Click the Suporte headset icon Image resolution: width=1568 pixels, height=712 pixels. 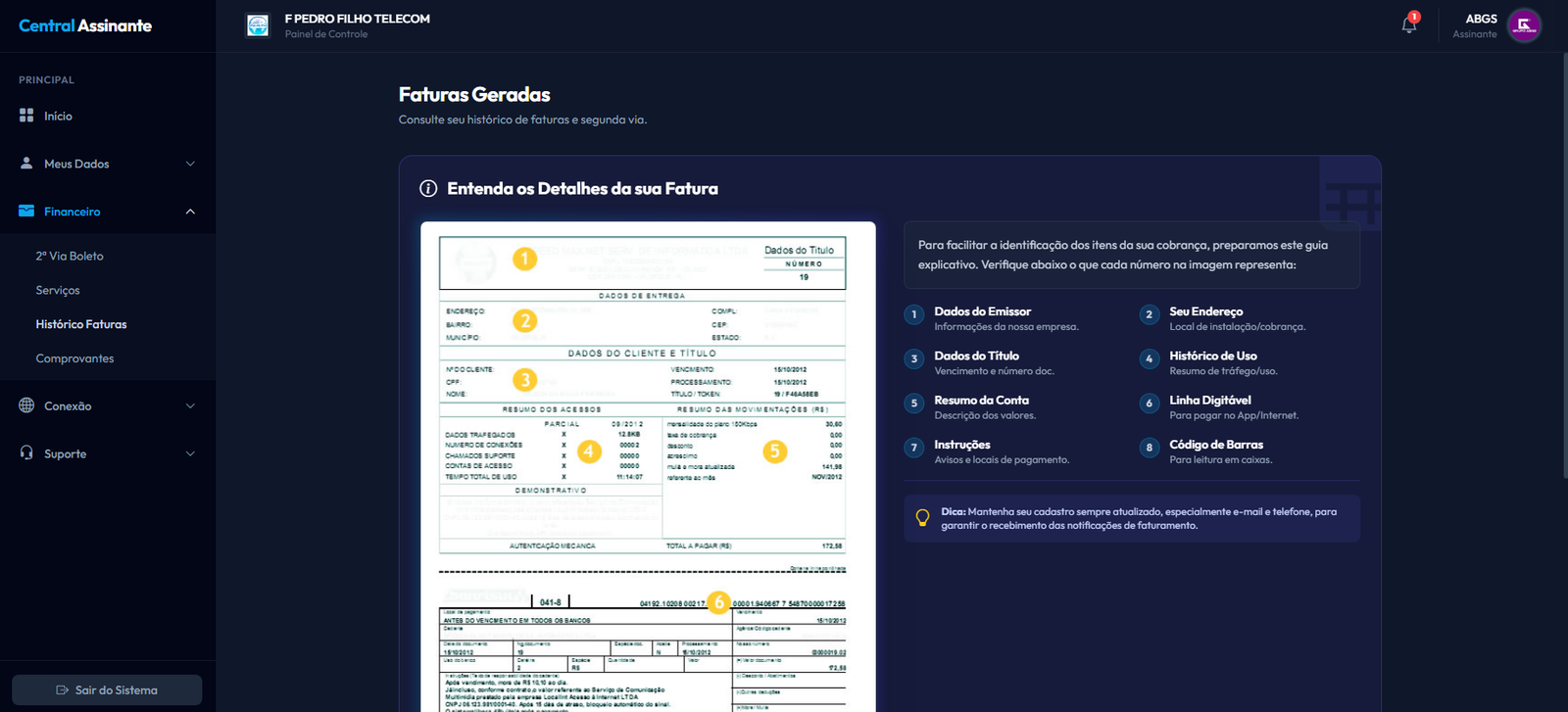click(26, 453)
